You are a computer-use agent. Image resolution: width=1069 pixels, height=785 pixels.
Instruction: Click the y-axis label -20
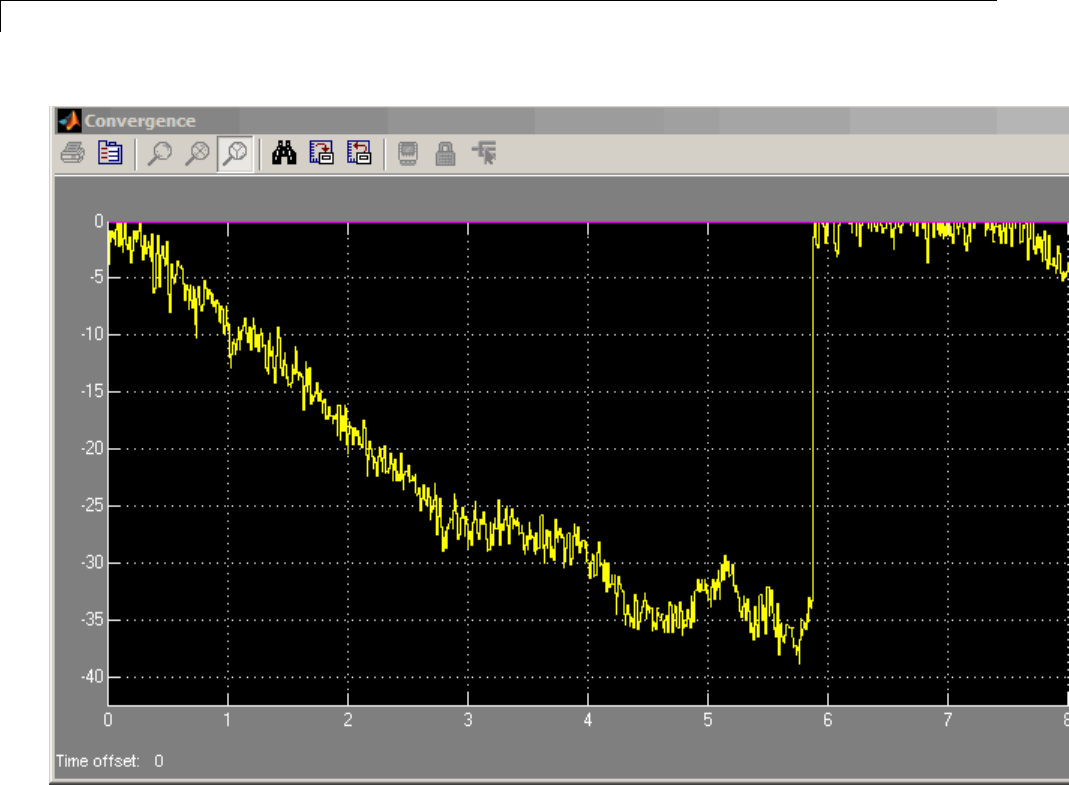click(x=92, y=449)
